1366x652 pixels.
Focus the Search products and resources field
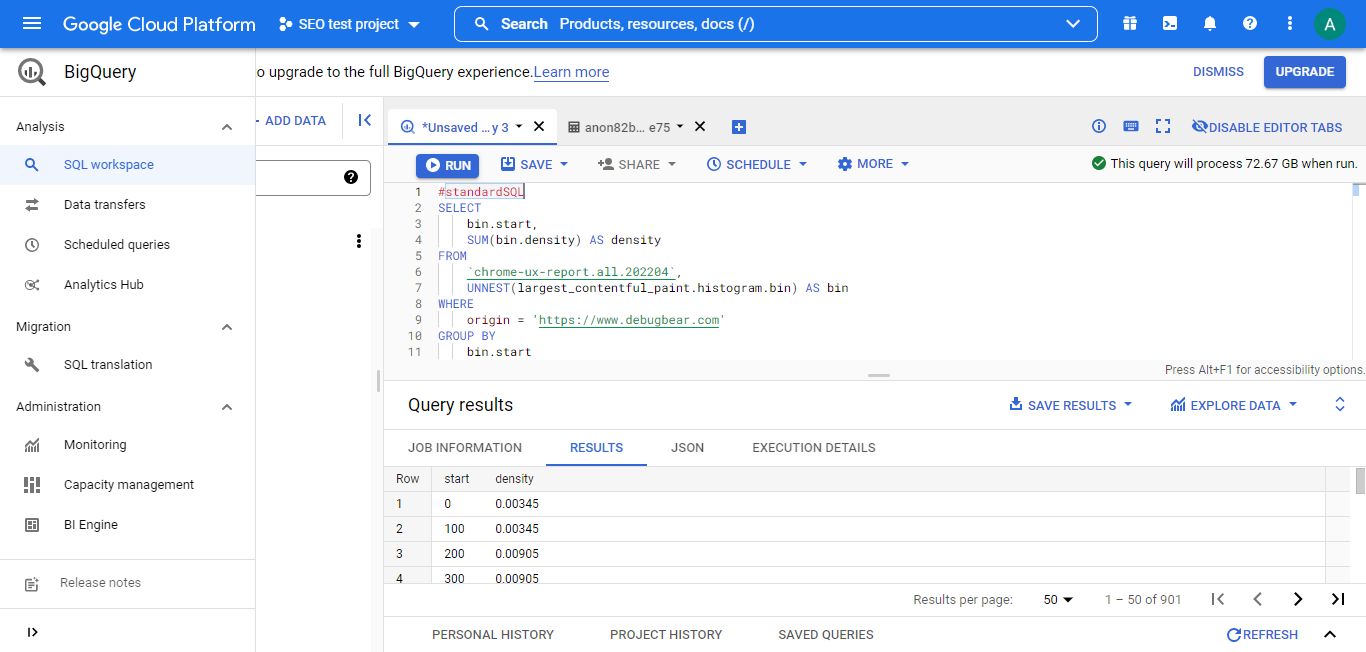(776, 24)
